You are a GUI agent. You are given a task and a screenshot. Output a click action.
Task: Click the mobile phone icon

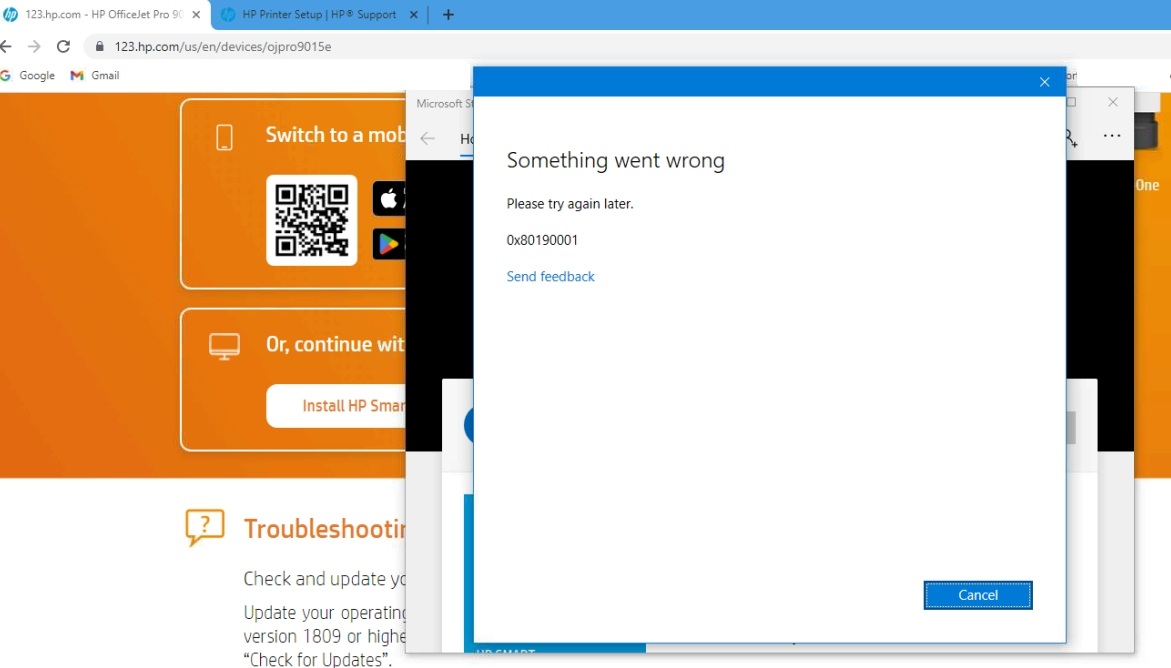coord(224,137)
